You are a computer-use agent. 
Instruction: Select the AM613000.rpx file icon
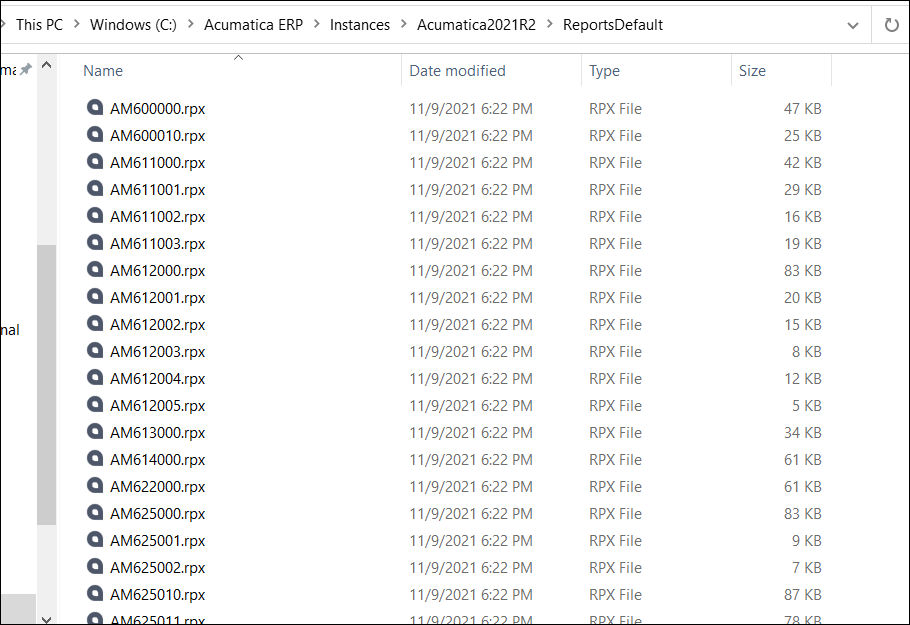95,432
